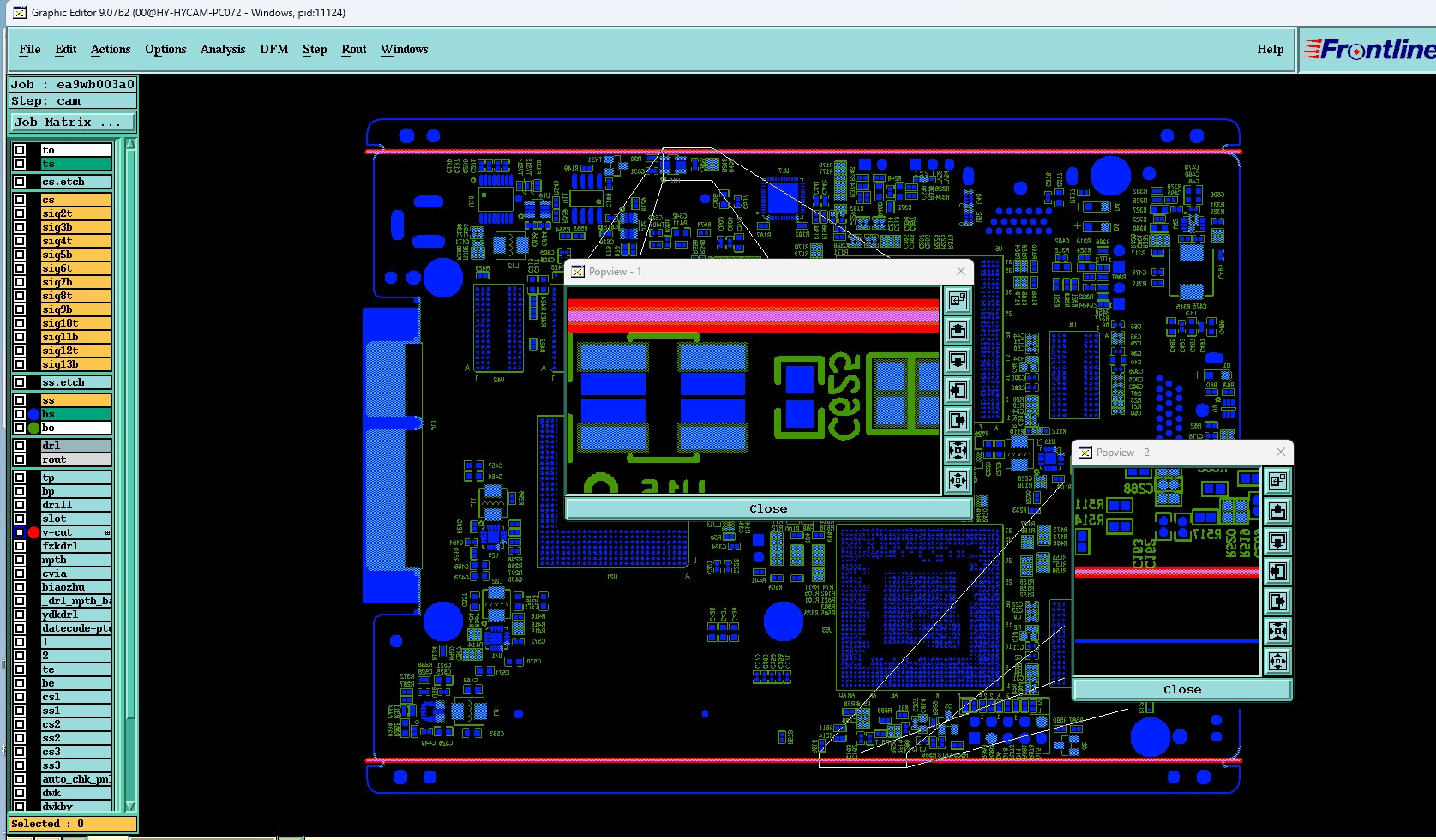This screenshot has width=1436, height=840.
Task: Close Popview 1 using Close button
Action: pos(768,508)
